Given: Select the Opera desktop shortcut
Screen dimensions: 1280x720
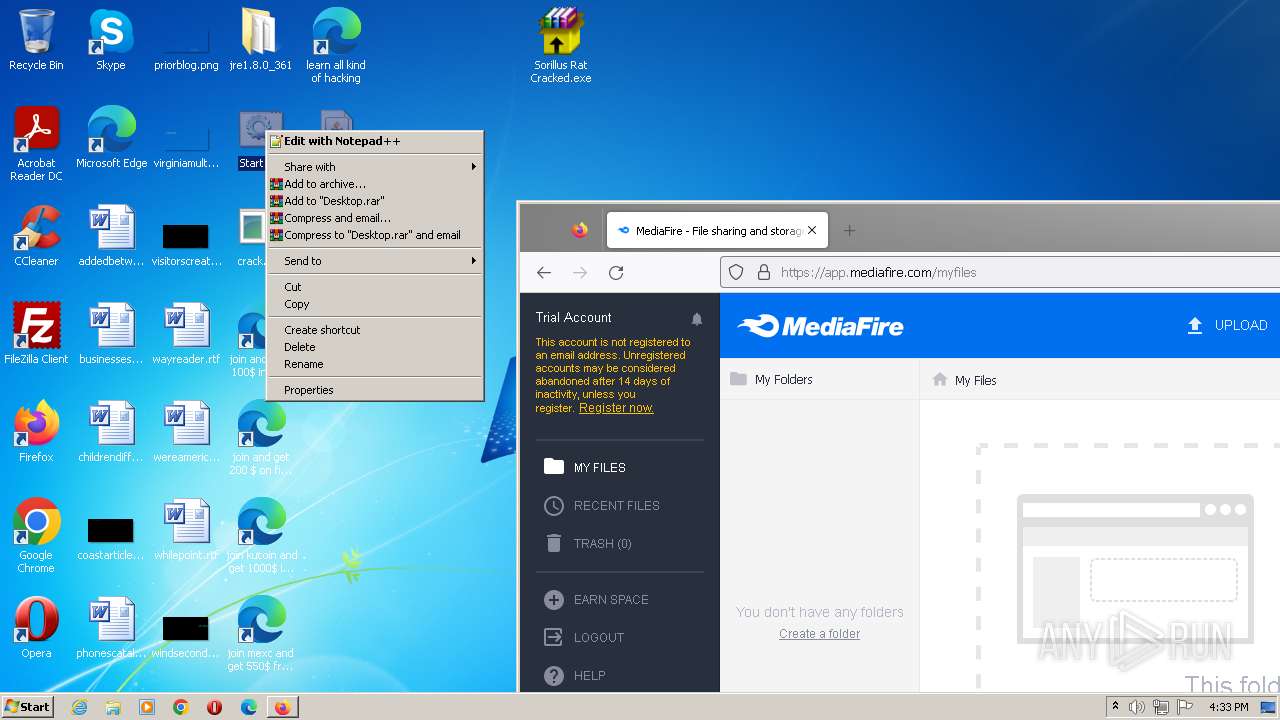Looking at the screenshot, I should pyautogui.click(x=36, y=628).
